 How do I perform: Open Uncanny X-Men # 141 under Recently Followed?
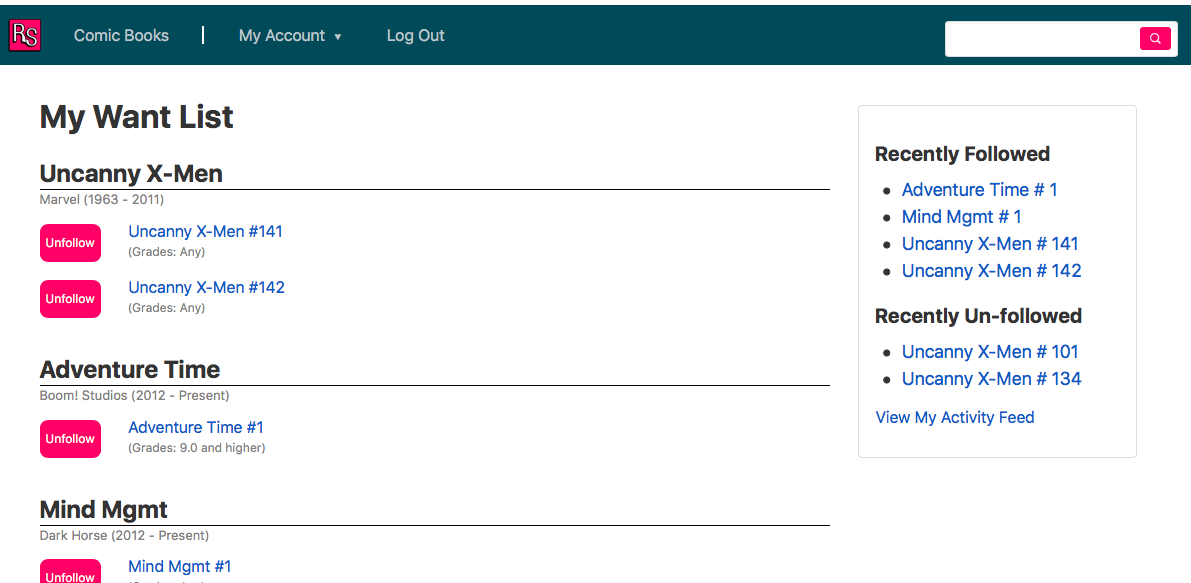(990, 244)
